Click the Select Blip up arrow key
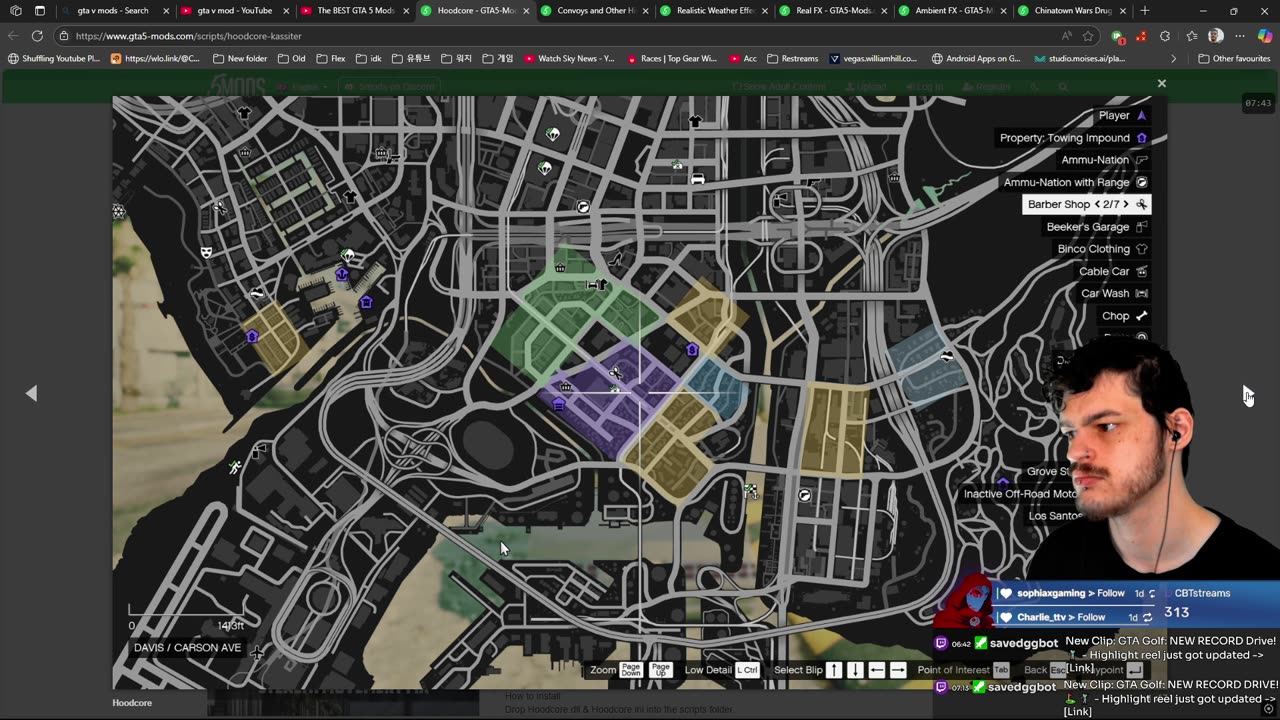The image size is (1280, 720). [834, 670]
